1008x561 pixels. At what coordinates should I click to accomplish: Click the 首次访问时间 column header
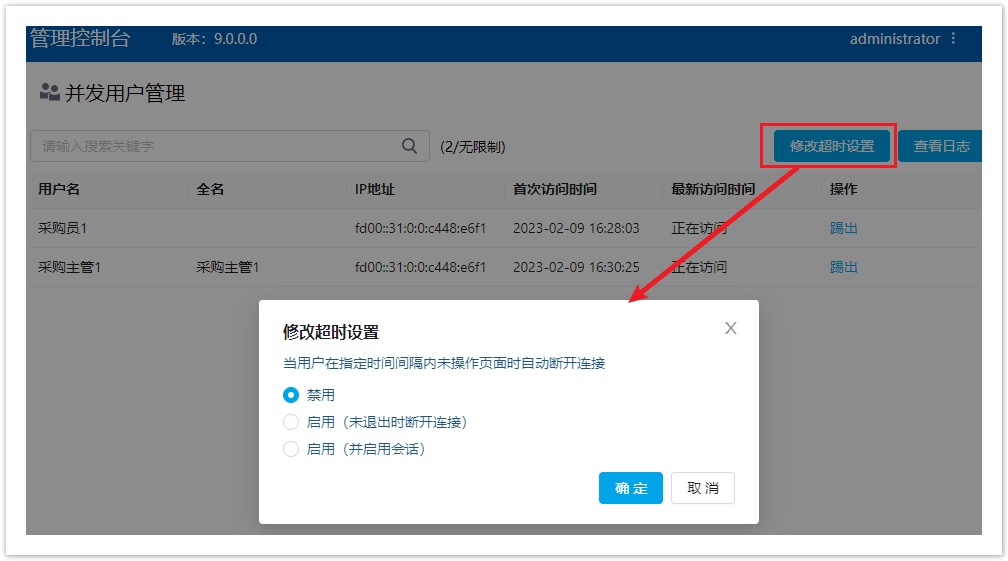click(555, 189)
